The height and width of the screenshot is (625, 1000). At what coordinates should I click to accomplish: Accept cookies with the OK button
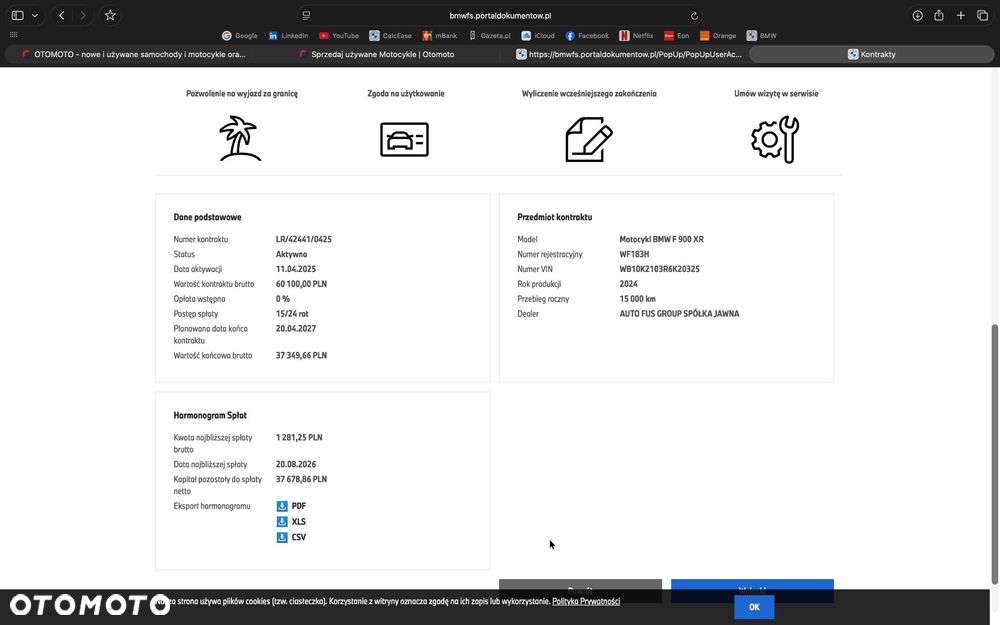point(754,607)
